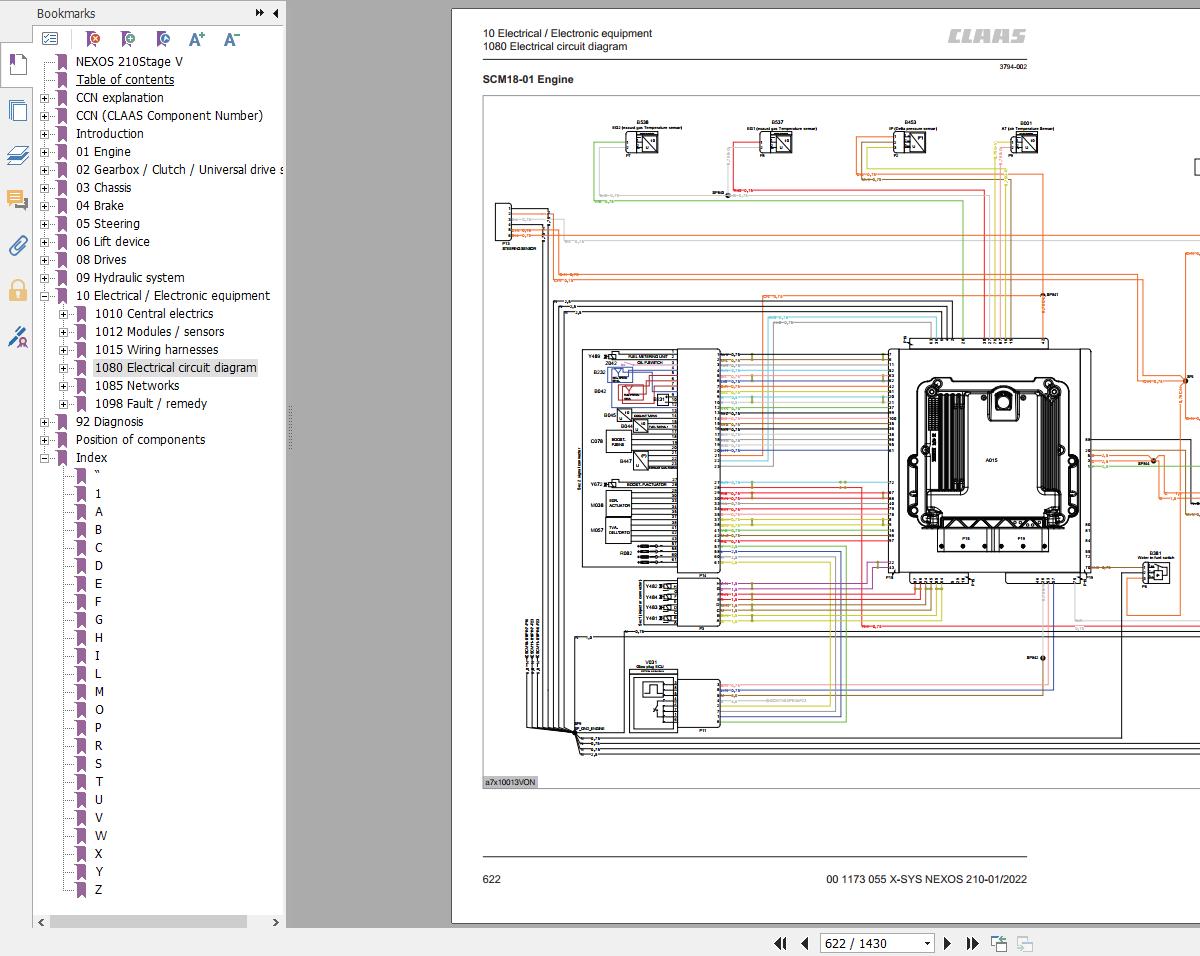Screen dimensions: 1200x956
Task: Decrease bookmark text size with A-
Action: point(231,39)
